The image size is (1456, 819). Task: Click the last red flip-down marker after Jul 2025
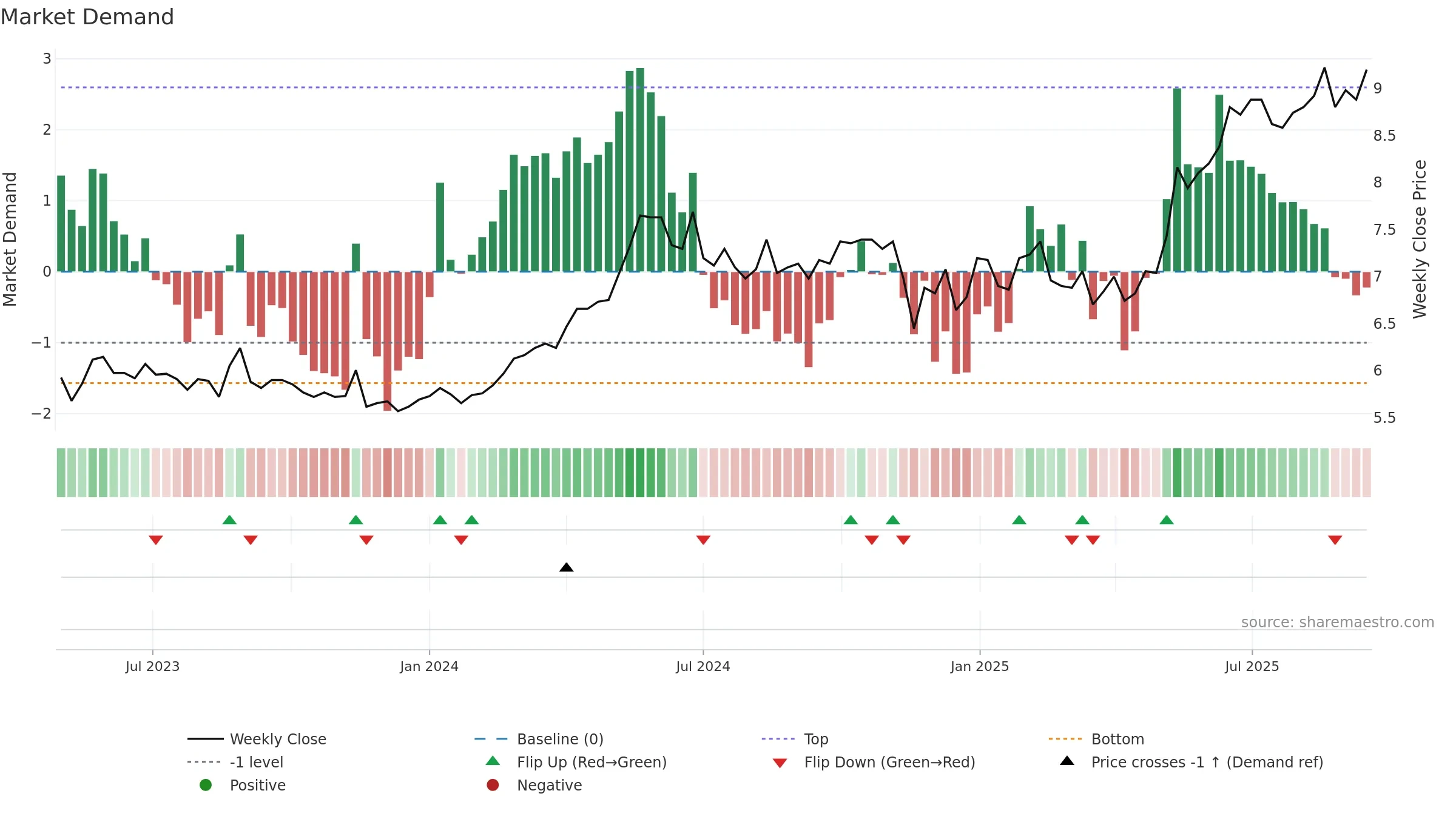1335,540
